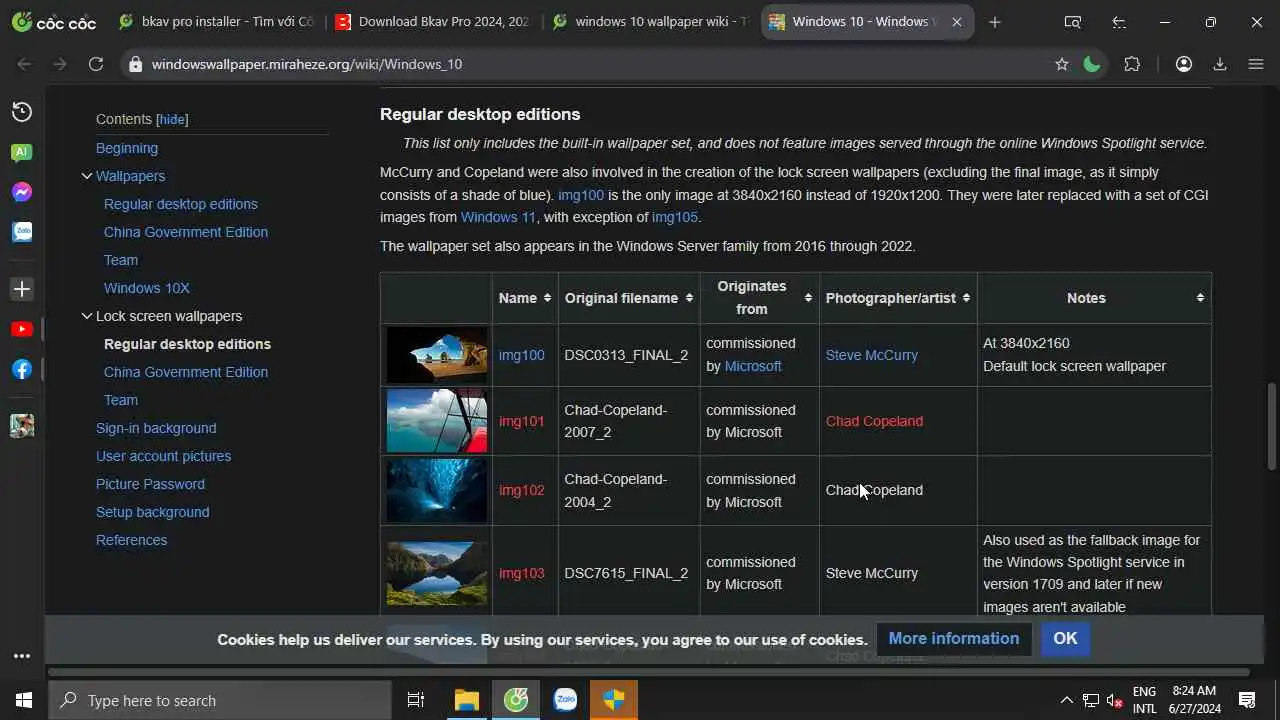Open the user profile icon
This screenshot has height=720, width=1280.
point(1184,64)
